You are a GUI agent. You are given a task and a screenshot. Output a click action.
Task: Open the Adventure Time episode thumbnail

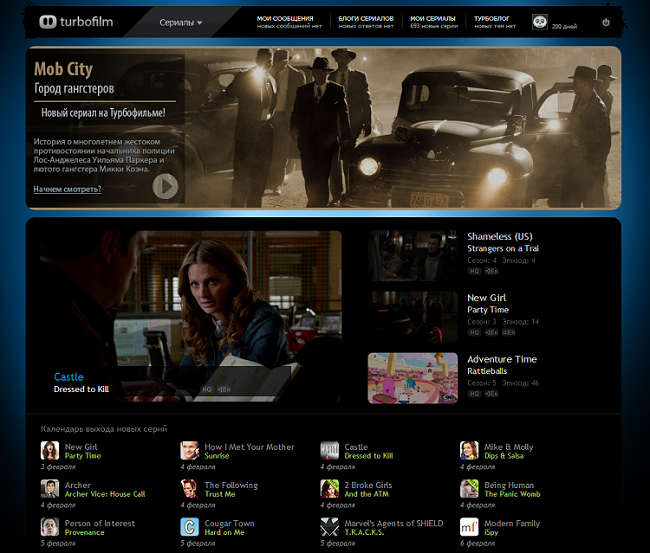[412, 378]
